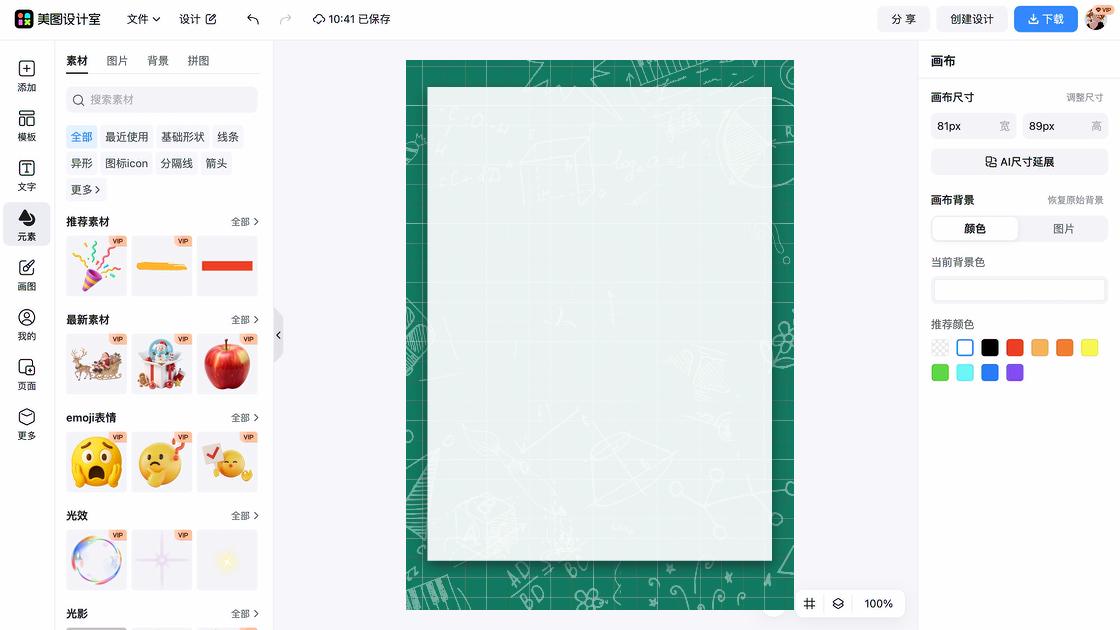Click the AI尺寸延展 button
This screenshot has height=630, width=1120.
point(1019,162)
